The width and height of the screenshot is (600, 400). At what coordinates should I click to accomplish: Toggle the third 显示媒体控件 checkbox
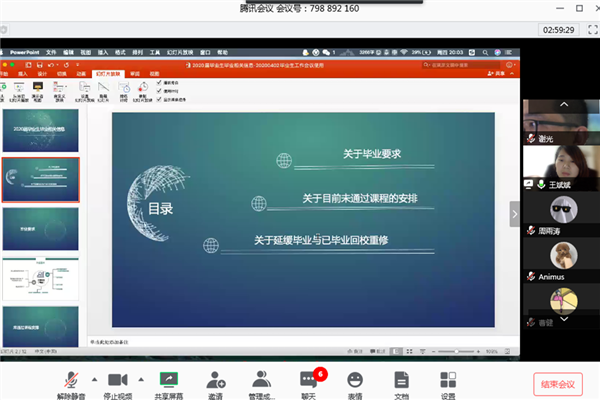pos(159,99)
